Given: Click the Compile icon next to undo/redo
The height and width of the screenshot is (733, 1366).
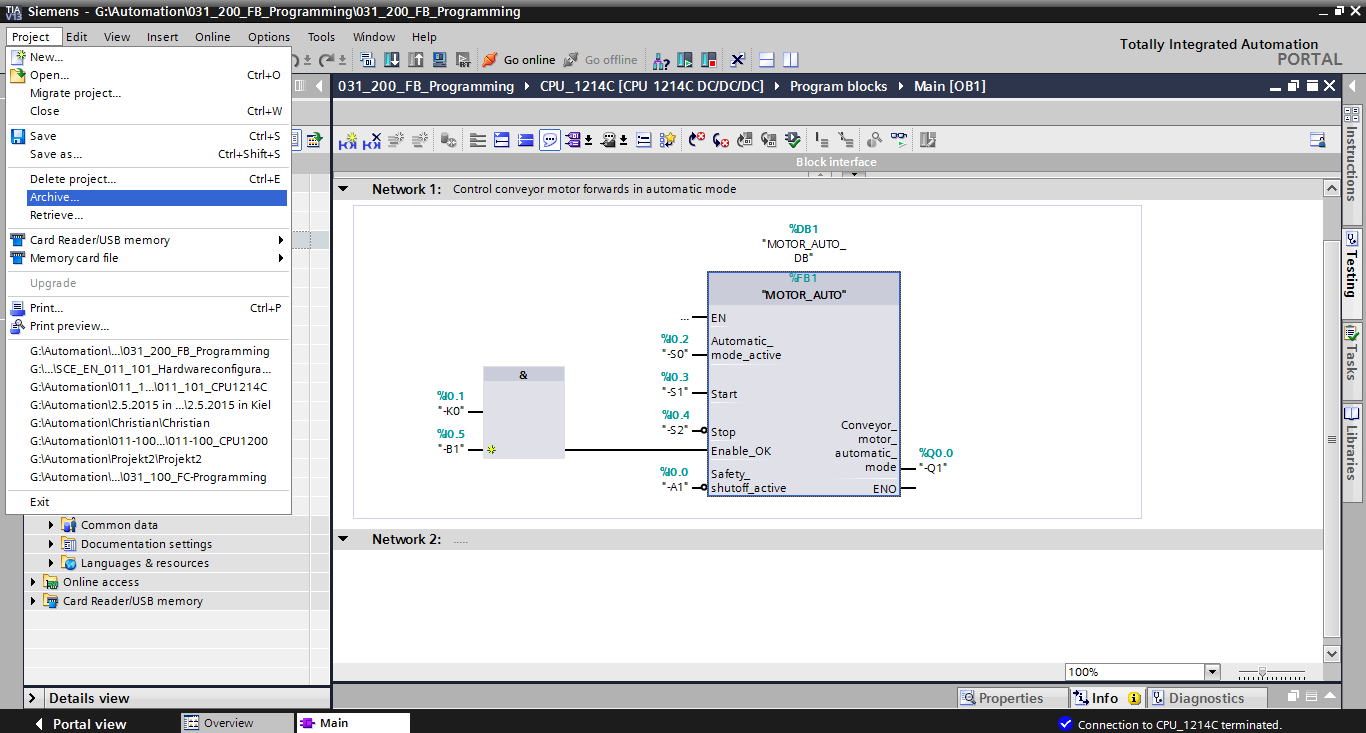Looking at the screenshot, I should coord(367,60).
